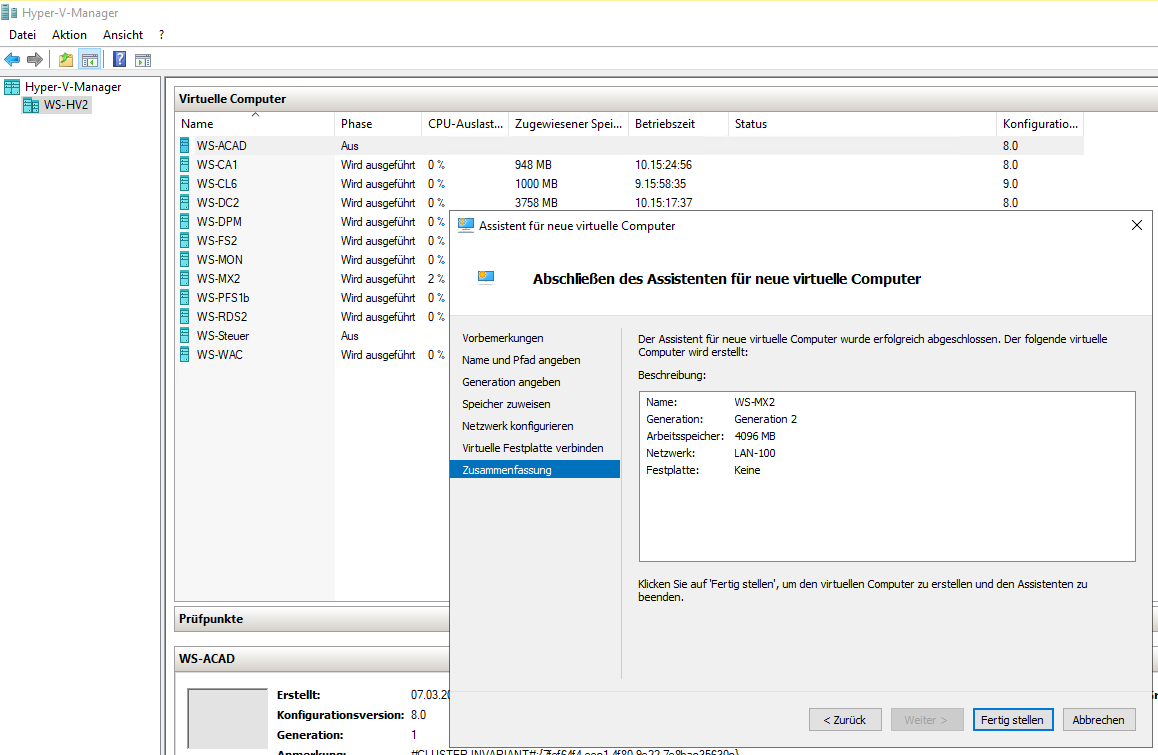Screen dimensions: 1158x755
Task: Sort by Zugewiesener Speicher column header
Action: click(569, 124)
